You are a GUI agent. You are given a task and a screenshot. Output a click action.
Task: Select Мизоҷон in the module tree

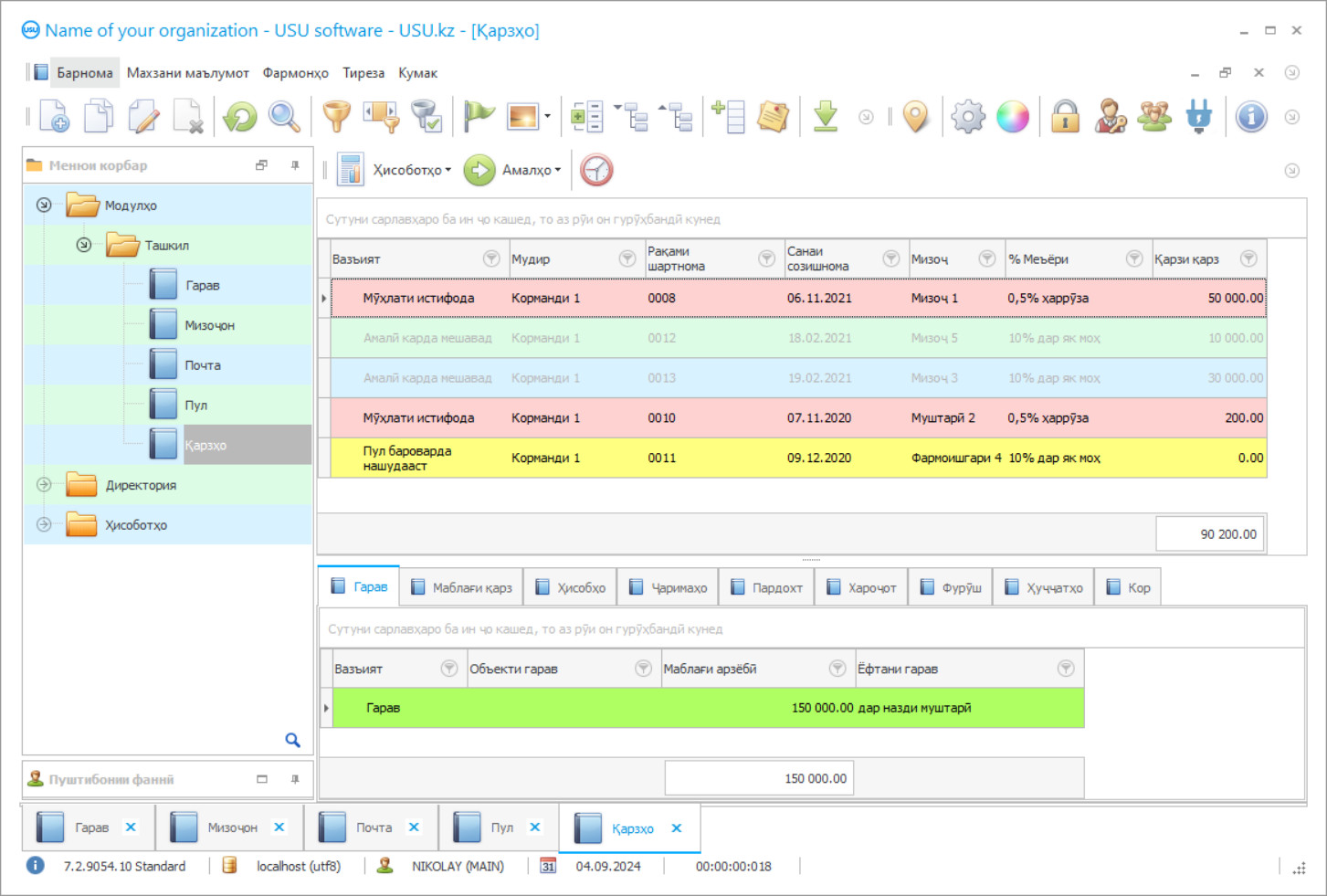coord(209,325)
